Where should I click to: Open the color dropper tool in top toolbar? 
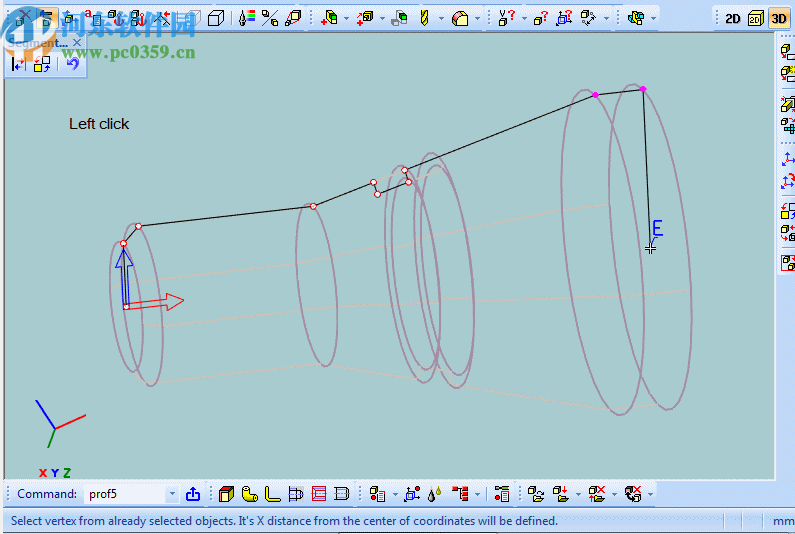pyautogui.click(x=246, y=19)
